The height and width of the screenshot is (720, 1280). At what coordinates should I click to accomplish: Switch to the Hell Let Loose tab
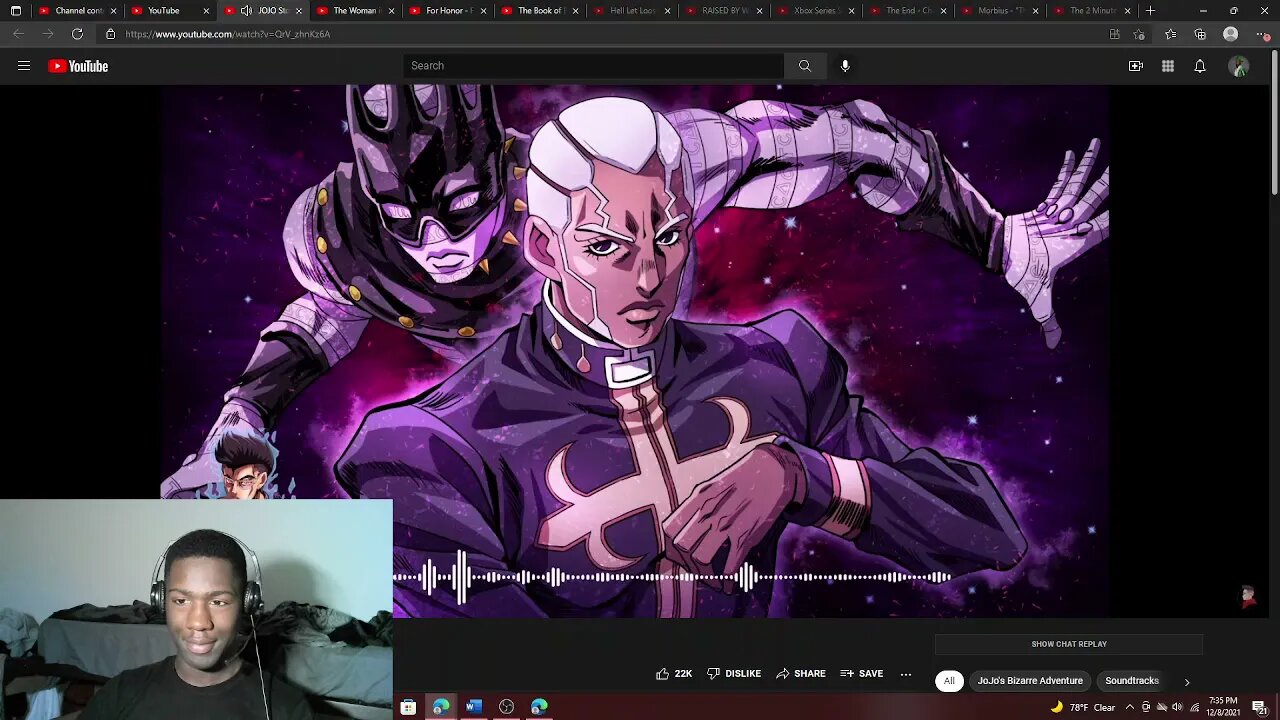point(634,11)
